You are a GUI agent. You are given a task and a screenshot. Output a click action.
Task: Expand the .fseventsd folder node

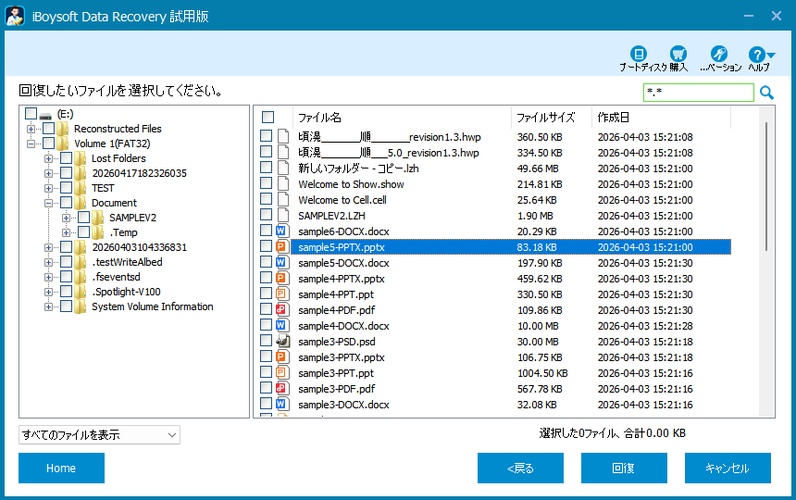tap(48, 277)
